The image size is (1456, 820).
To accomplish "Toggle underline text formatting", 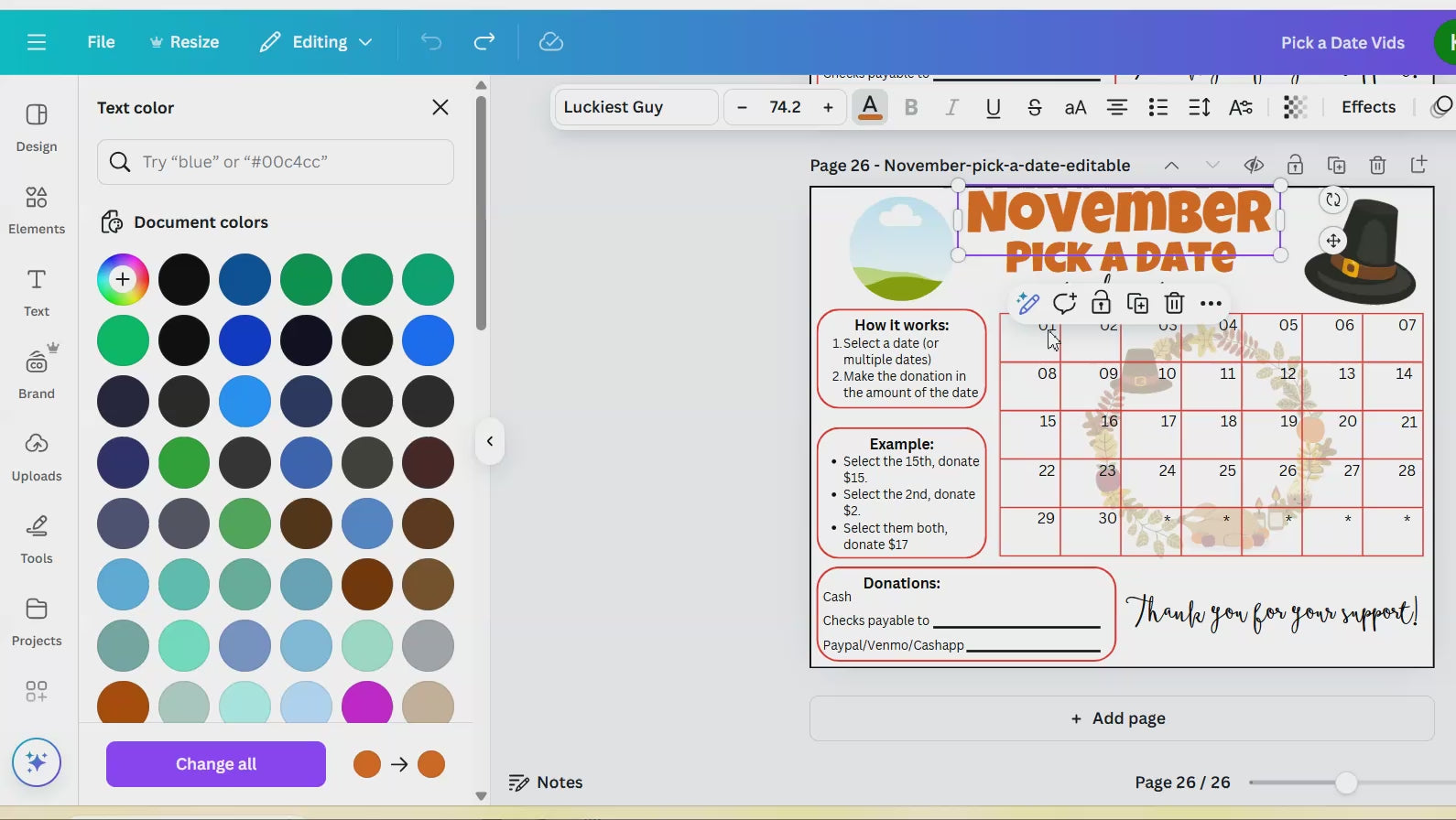I will point(993,107).
